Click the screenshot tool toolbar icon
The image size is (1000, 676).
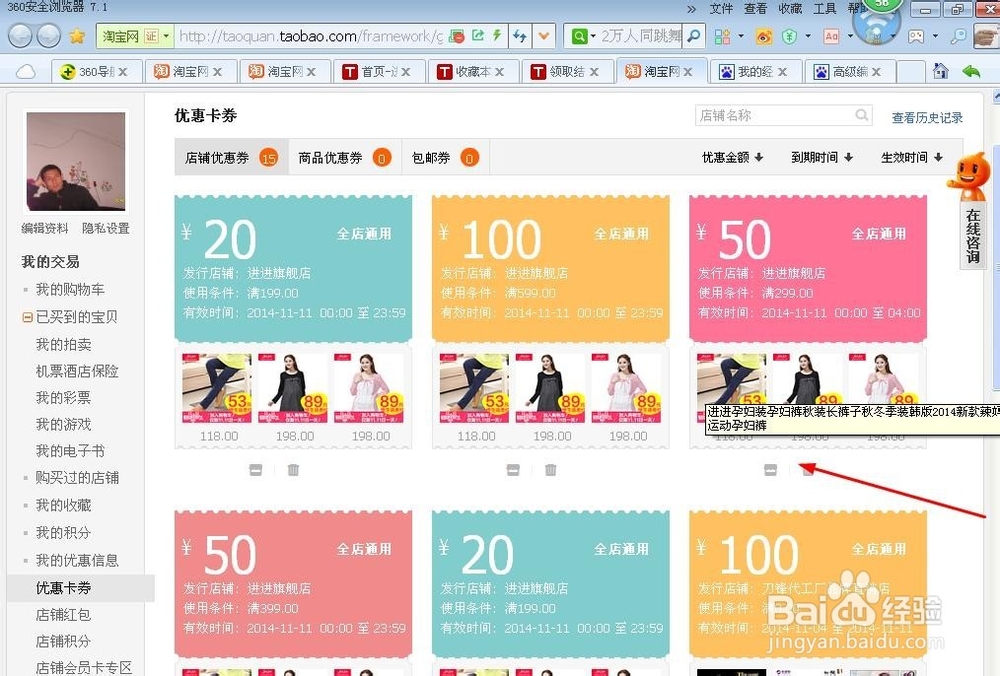pos(916,36)
